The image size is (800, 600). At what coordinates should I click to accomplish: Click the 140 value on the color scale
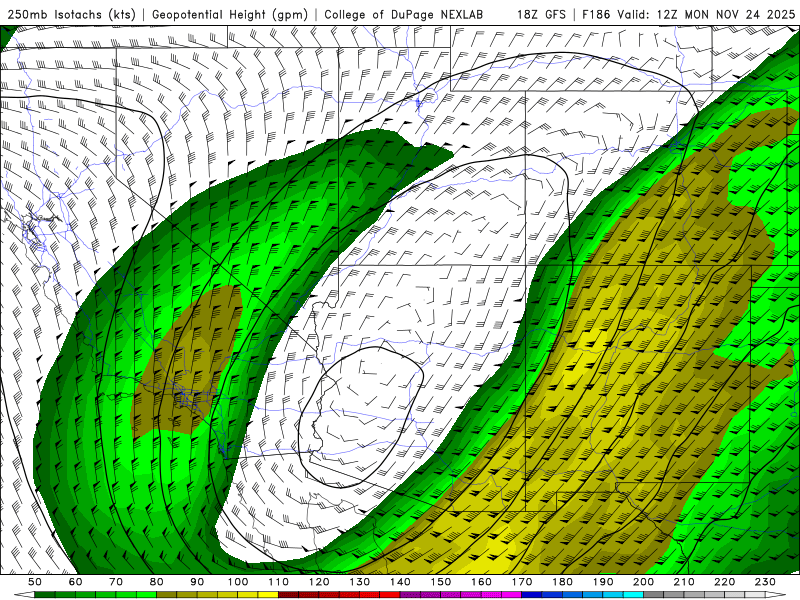[400, 582]
